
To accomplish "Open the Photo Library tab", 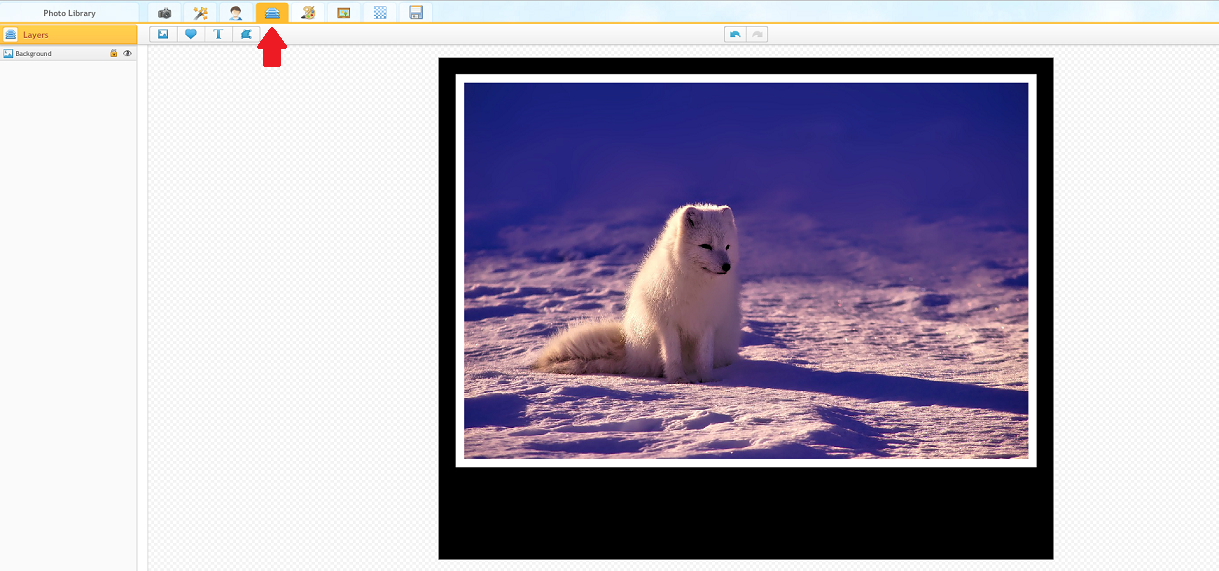I will click(69, 13).
